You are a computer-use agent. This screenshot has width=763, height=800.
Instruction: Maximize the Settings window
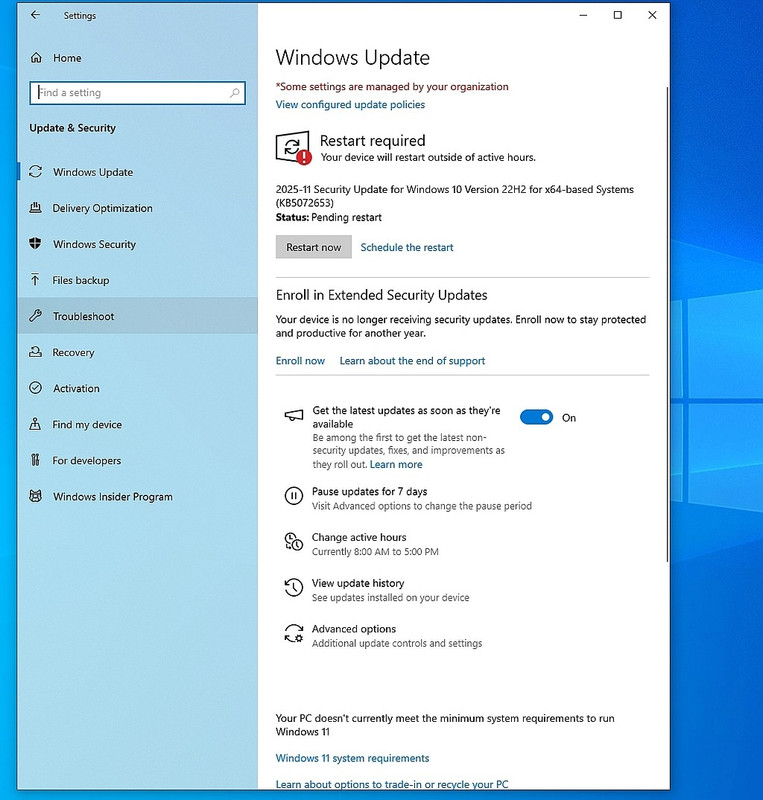point(618,15)
